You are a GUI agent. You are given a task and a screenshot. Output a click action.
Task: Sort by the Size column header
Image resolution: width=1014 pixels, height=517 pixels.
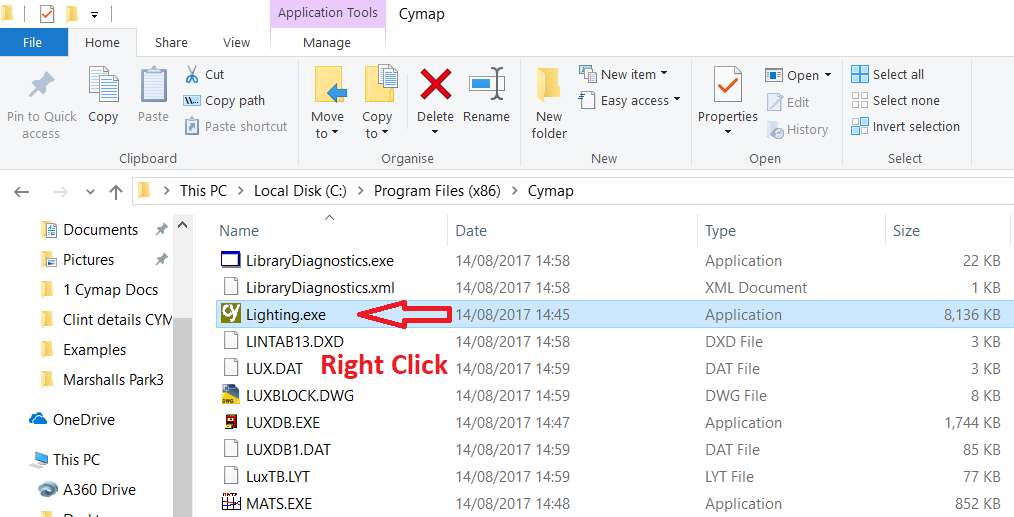[x=906, y=231]
